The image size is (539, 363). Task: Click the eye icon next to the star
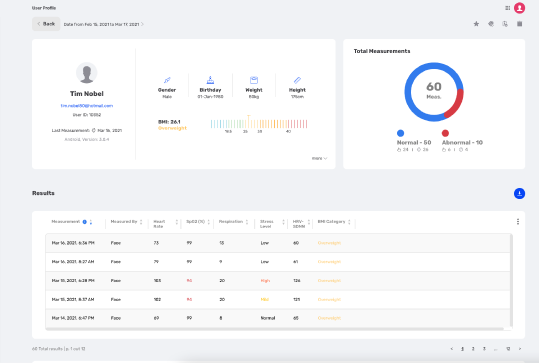click(491, 24)
